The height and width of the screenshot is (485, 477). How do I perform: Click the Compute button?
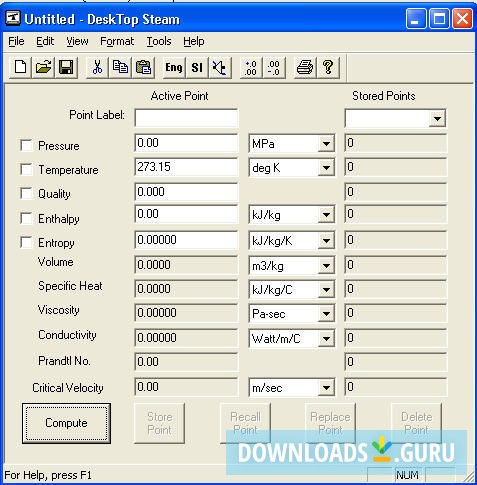tap(66, 423)
